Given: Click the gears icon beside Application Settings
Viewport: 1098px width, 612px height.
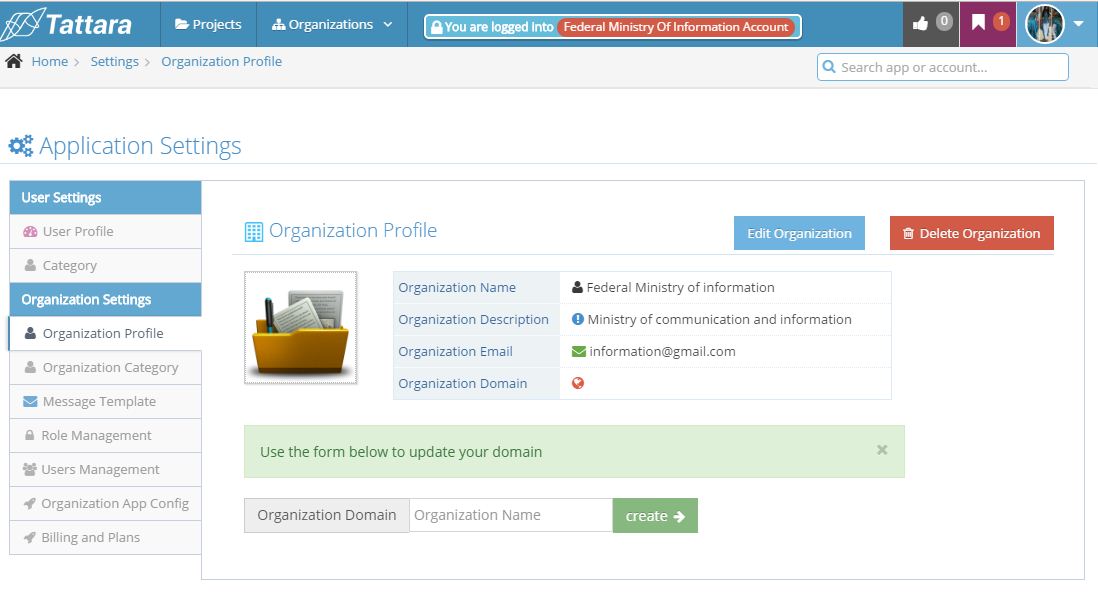Looking at the screenshot, I should (20, 146).
